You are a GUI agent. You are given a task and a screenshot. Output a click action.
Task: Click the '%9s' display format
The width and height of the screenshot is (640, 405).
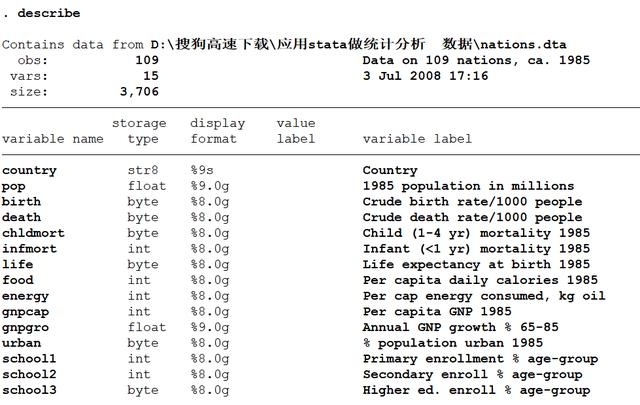pyautogui.click(x=202, y=170)
